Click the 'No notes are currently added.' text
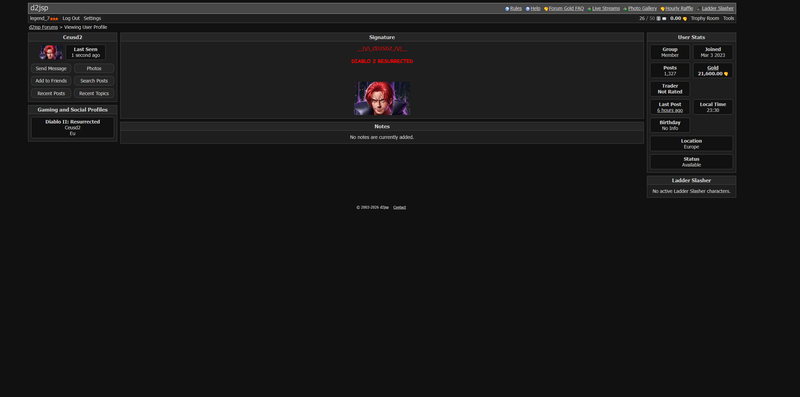800x397 pixels. coord(382,137)
